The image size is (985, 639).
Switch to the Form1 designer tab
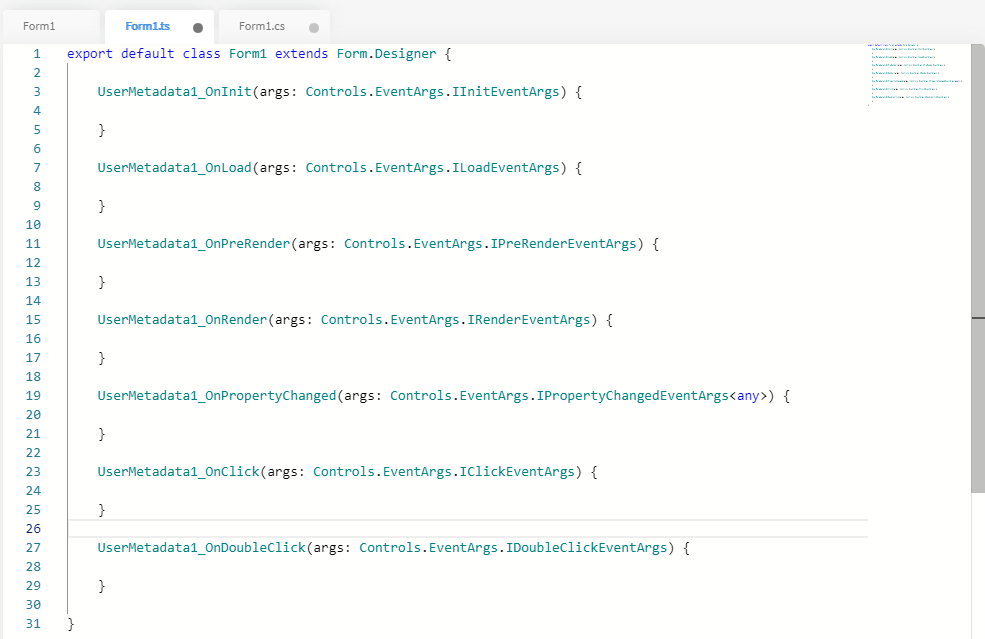click(39, 26)
